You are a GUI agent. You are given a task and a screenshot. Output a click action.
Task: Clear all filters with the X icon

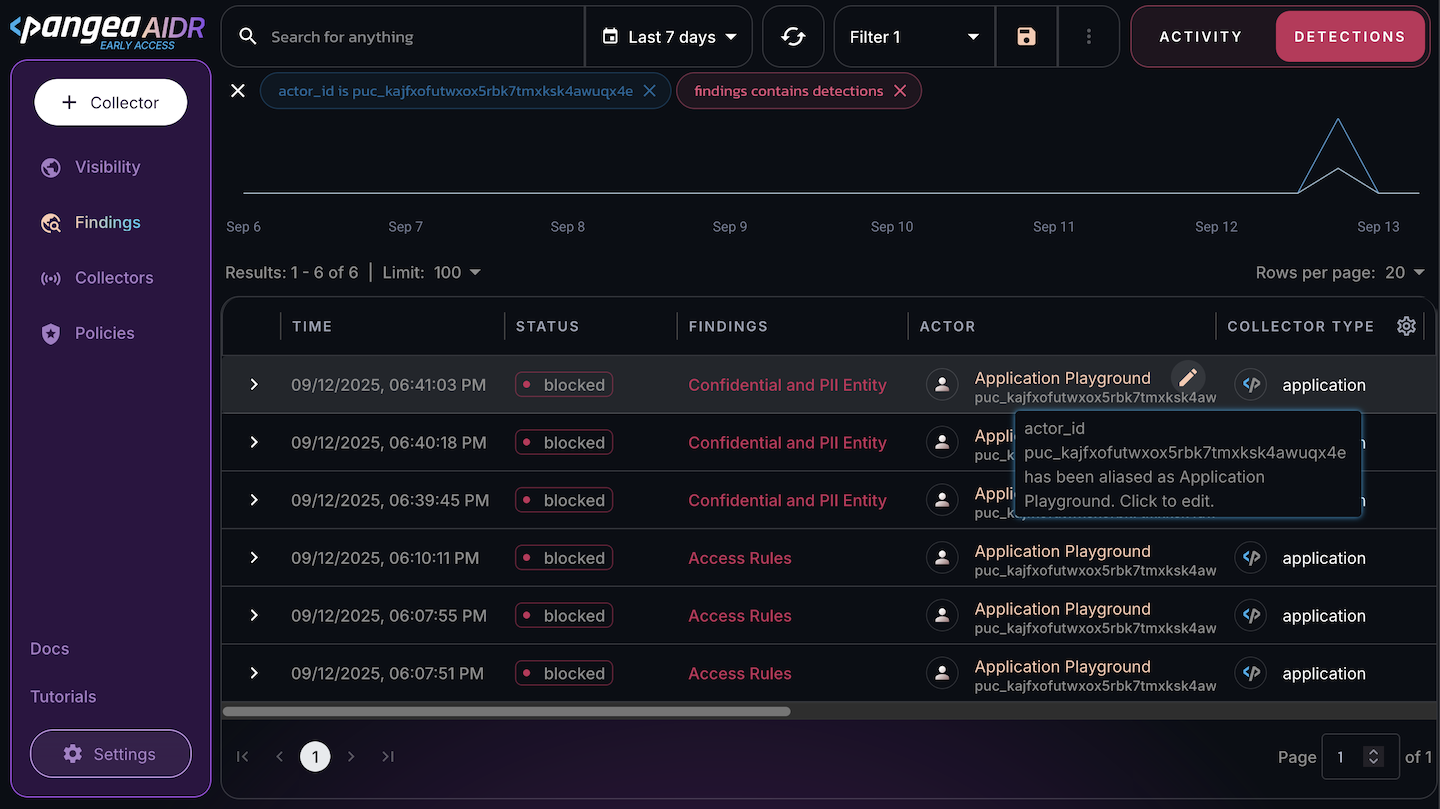pos(238,91)
